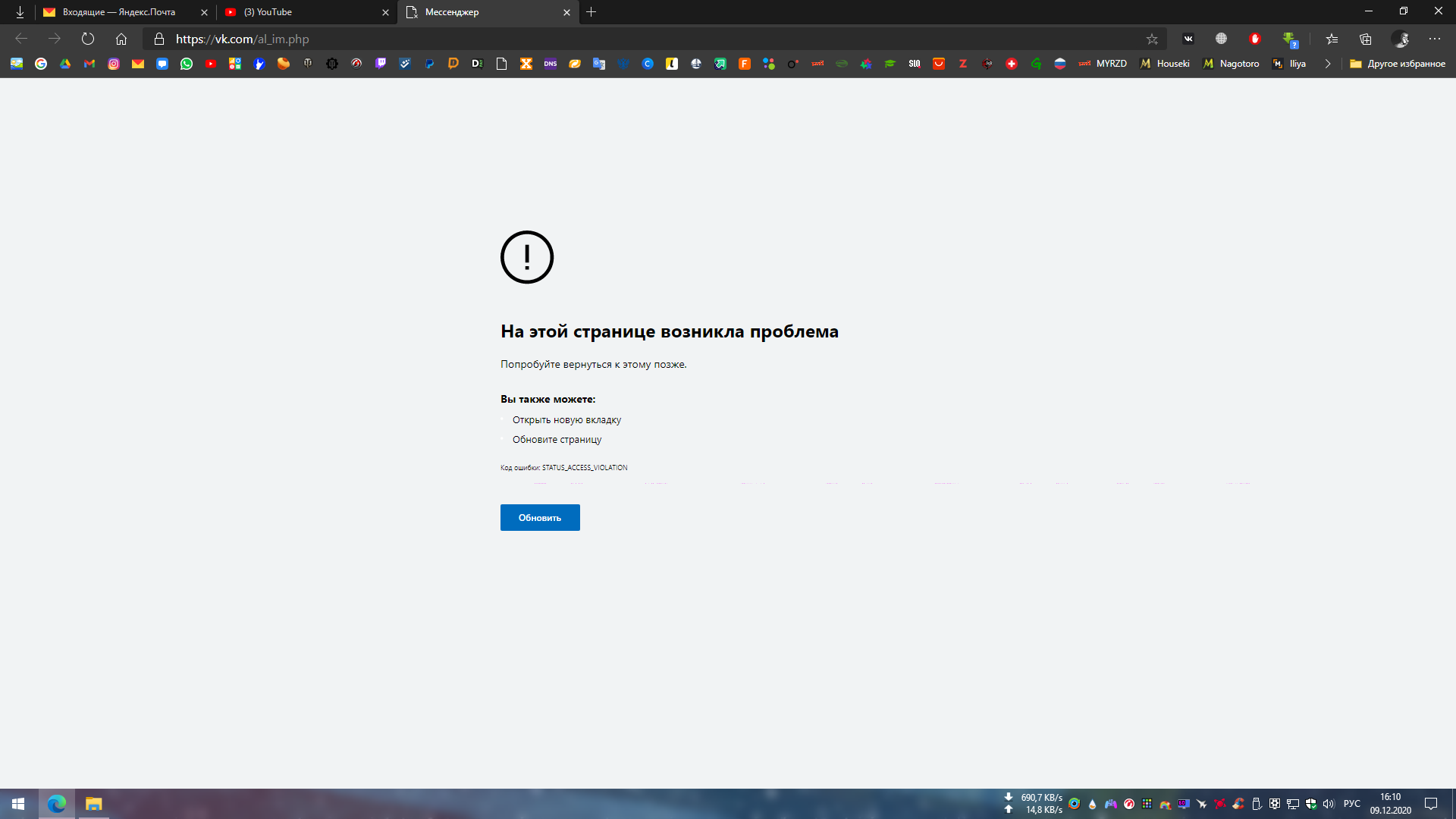Open the World of Tanks bookmark
This screenshot has height=819, width=1456.
pos(308,64)
